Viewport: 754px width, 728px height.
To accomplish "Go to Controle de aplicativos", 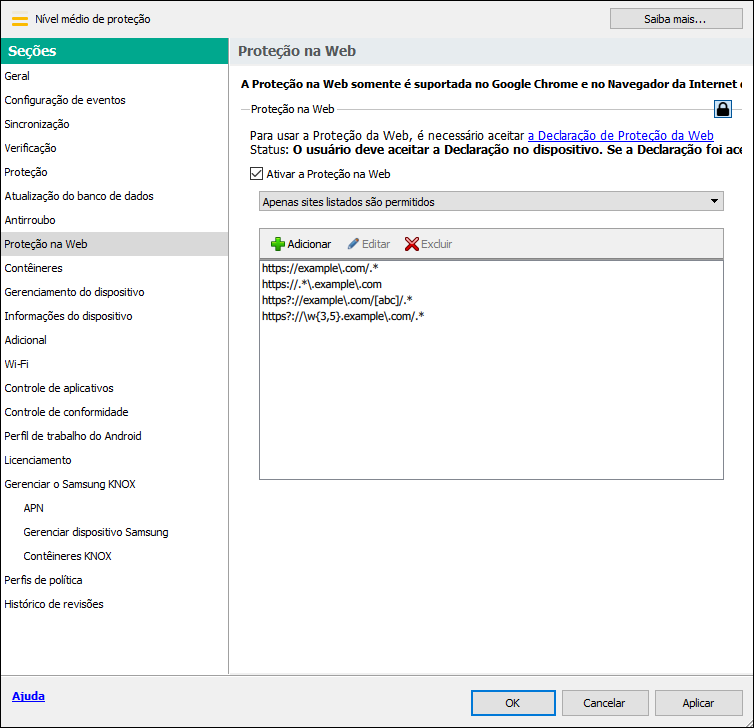I will [114, 389].
